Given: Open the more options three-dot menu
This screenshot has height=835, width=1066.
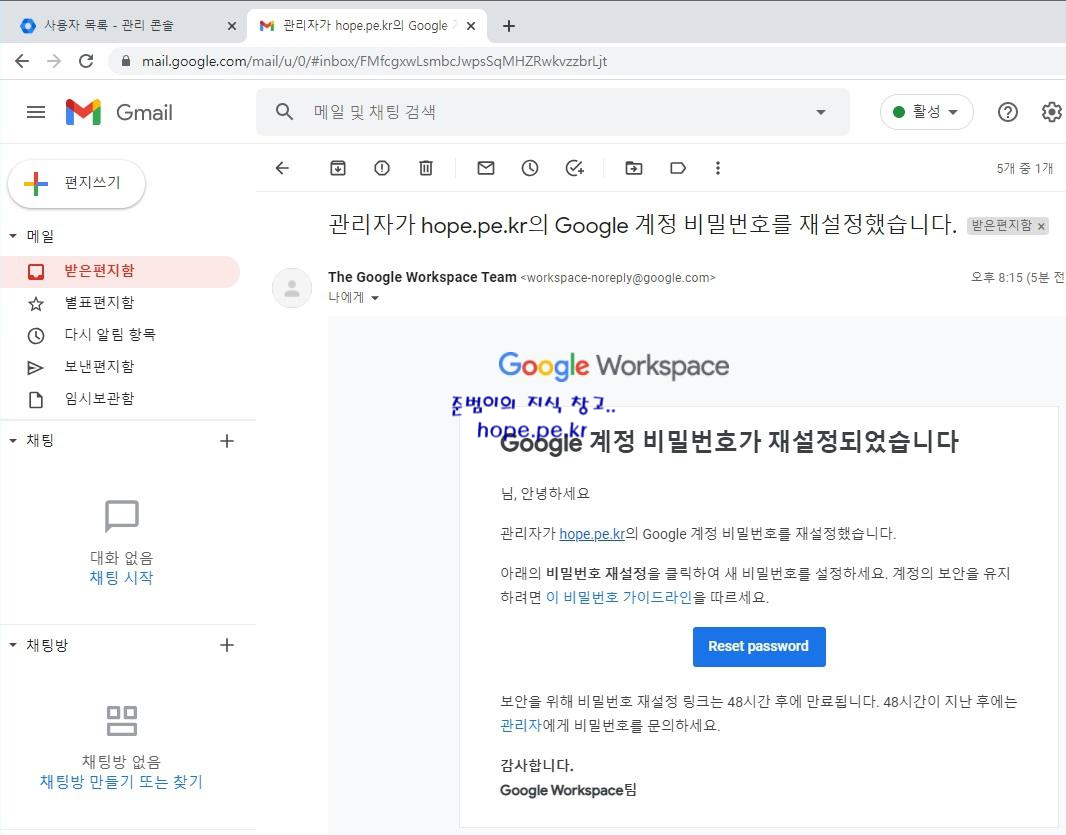Looking at the screenshot, I should point(717,168).
